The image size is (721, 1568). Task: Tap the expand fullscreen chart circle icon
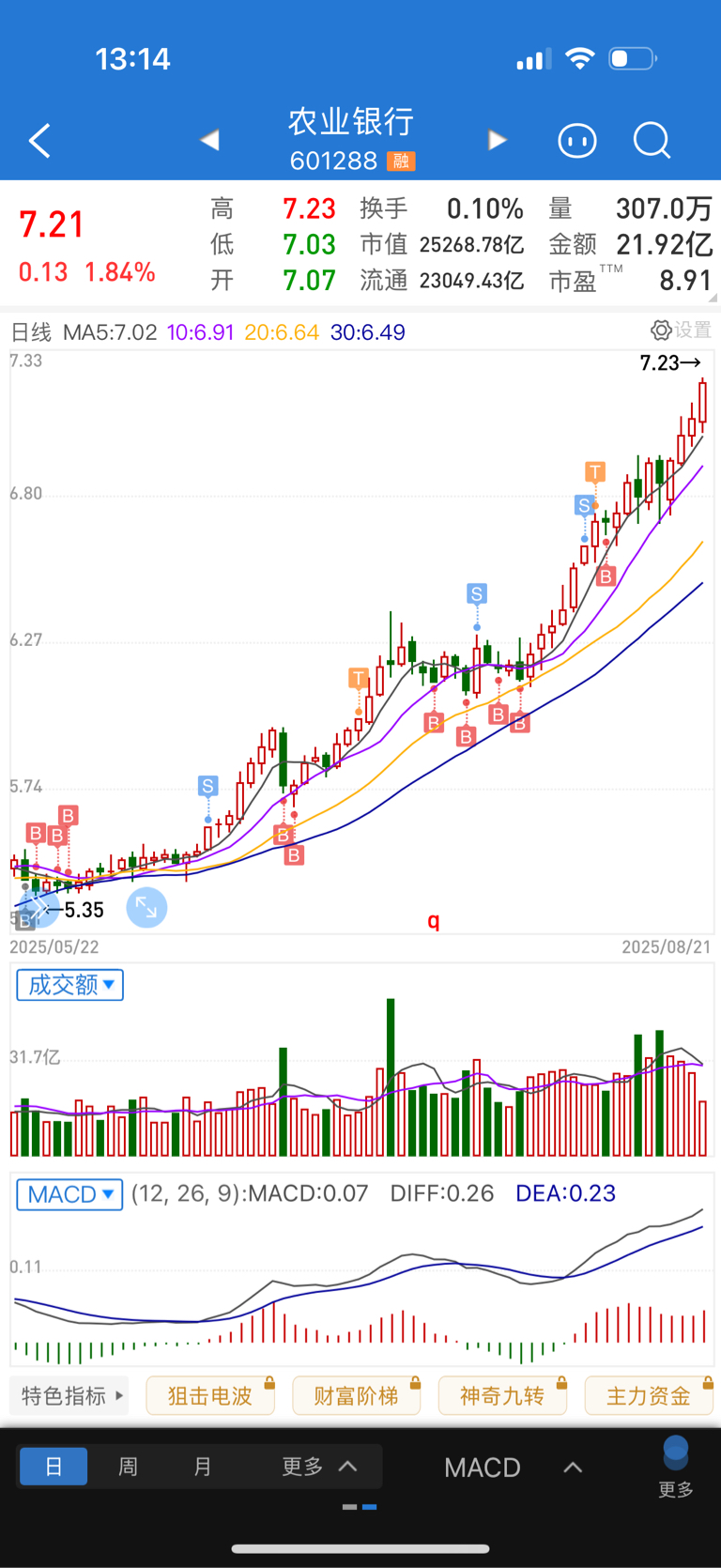pyautogui.click(x=146, y=908)
